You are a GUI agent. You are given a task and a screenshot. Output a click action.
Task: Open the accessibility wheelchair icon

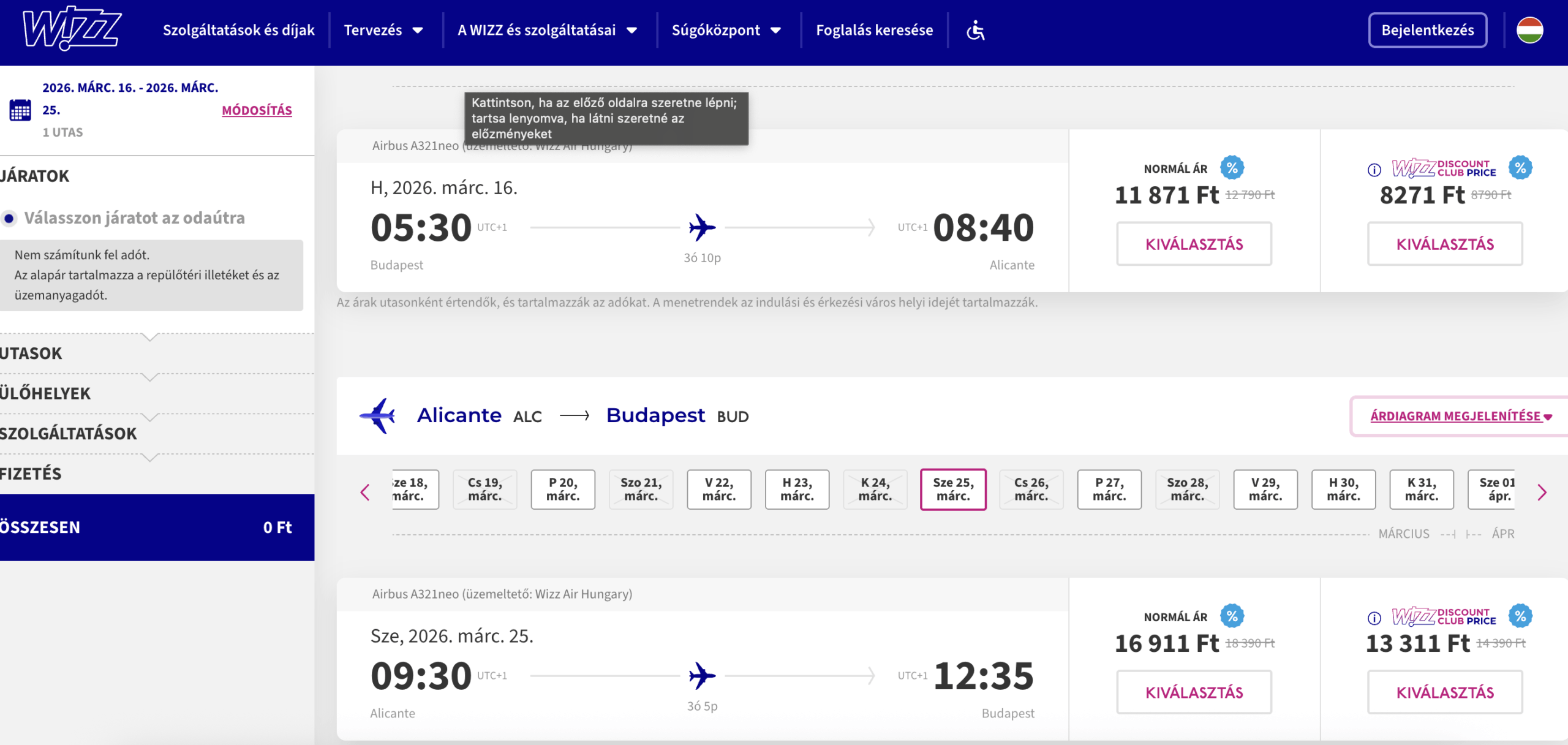click(975, 30)
